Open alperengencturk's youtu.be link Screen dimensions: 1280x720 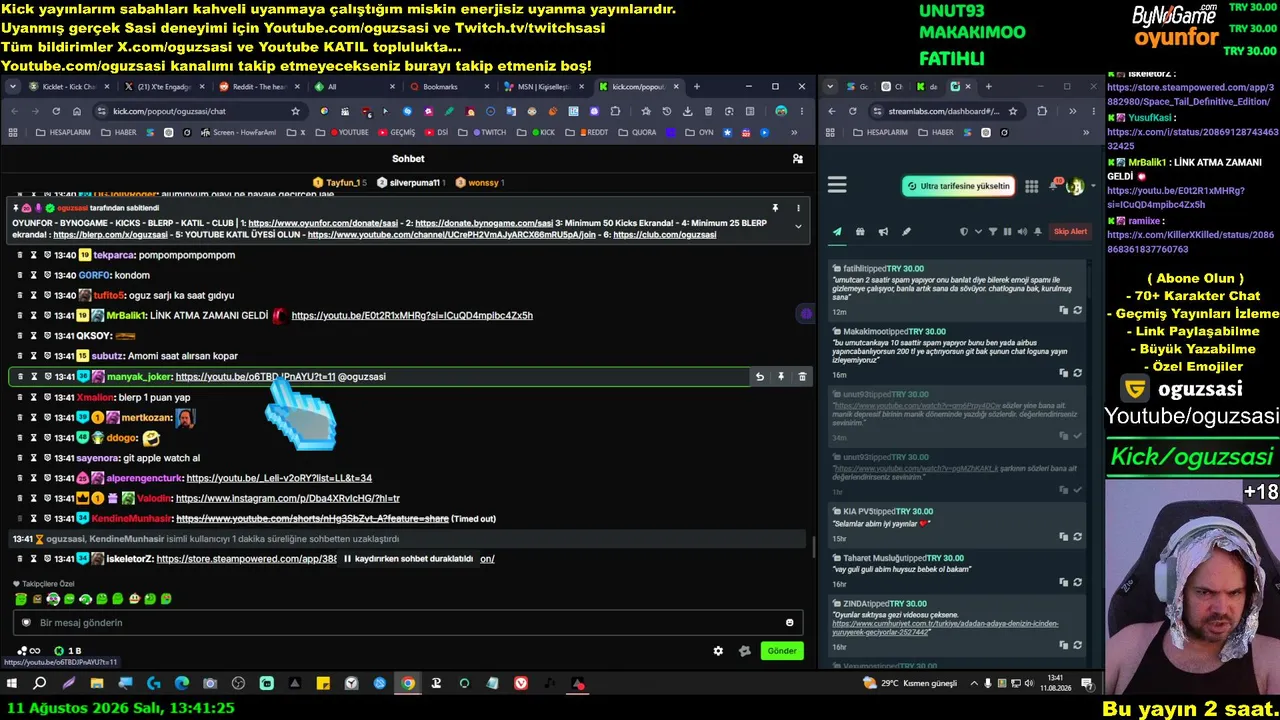[x=279, y=478]
